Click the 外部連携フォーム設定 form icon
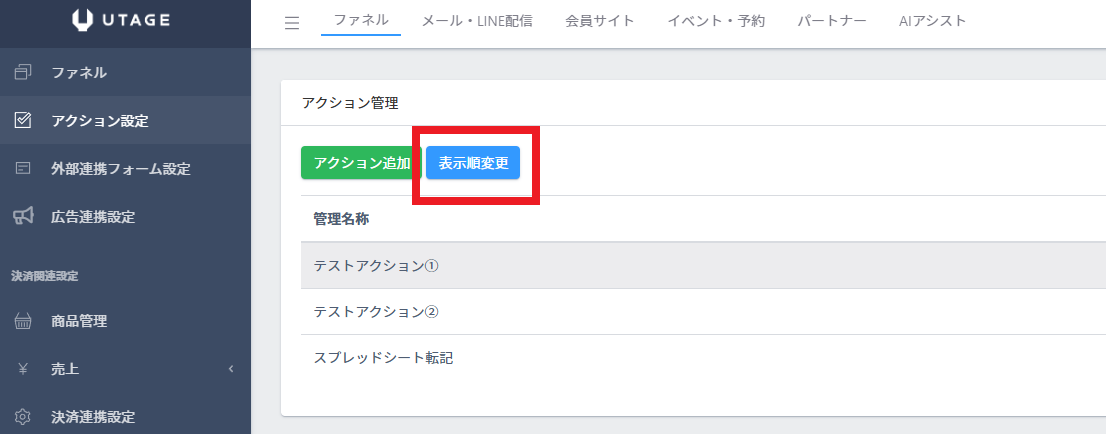 point(23,169)
